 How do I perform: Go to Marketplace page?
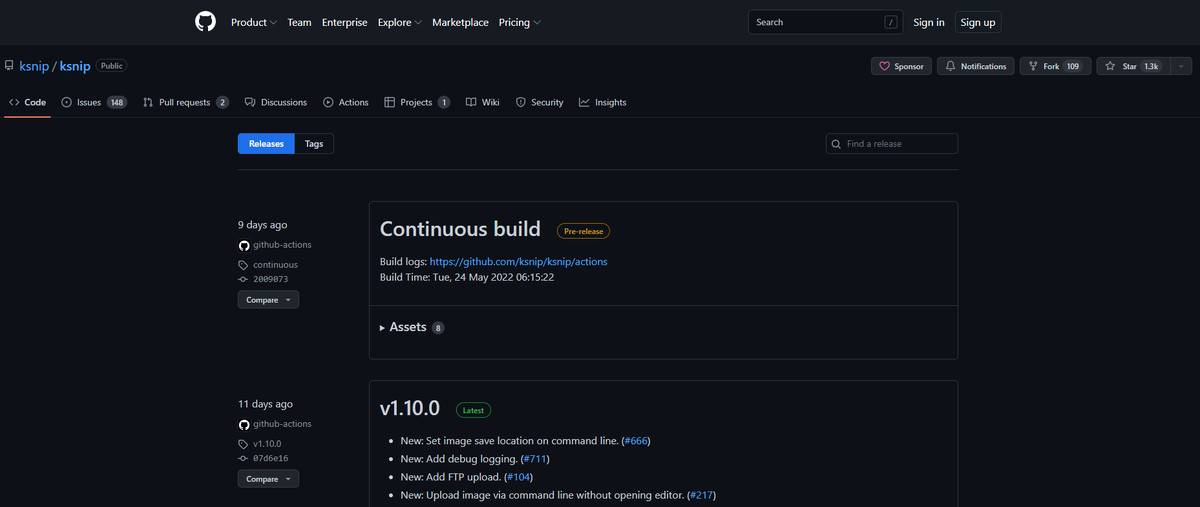[460, 22]
